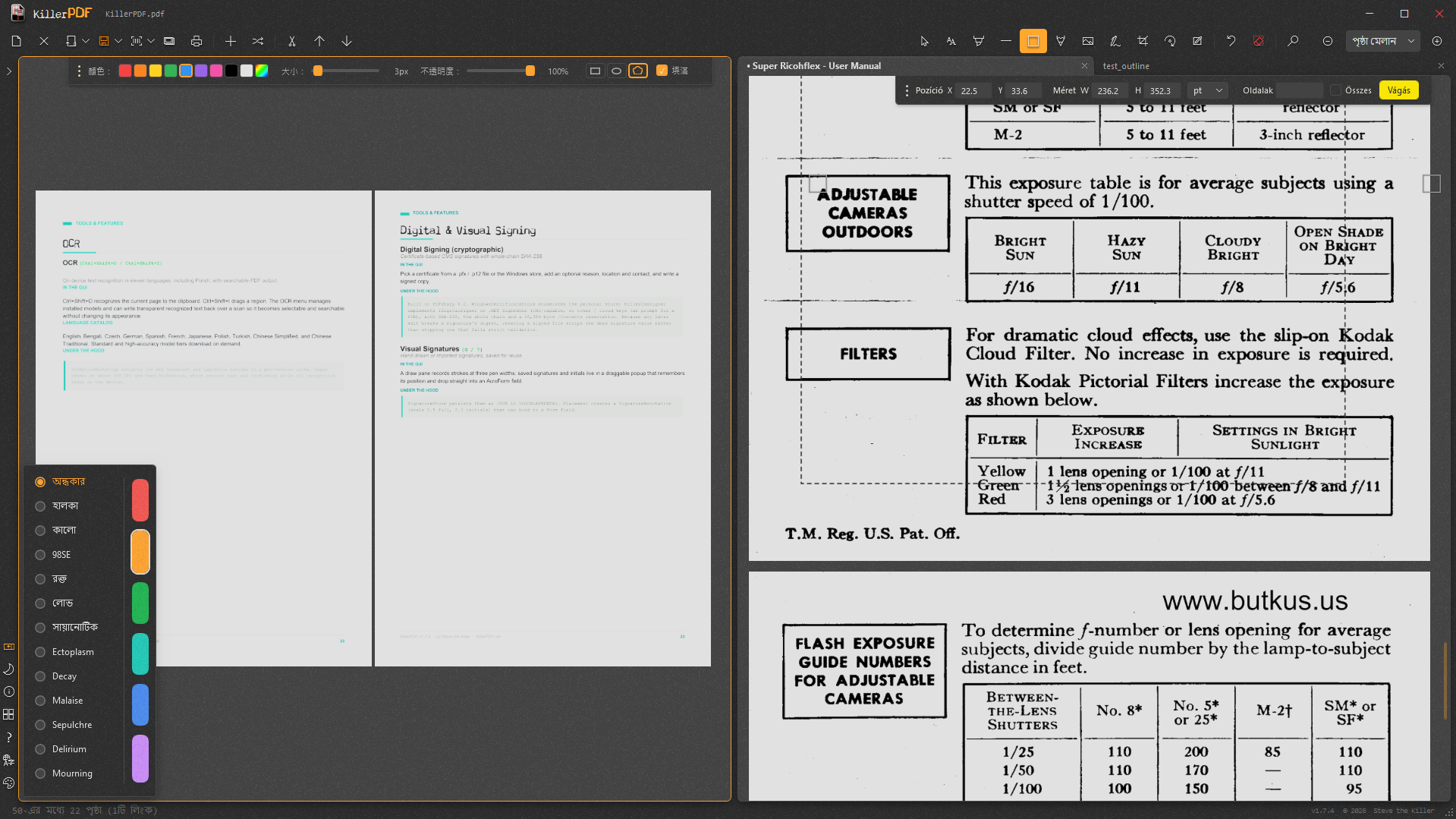Choose the polygon shape button

(638, 71)
